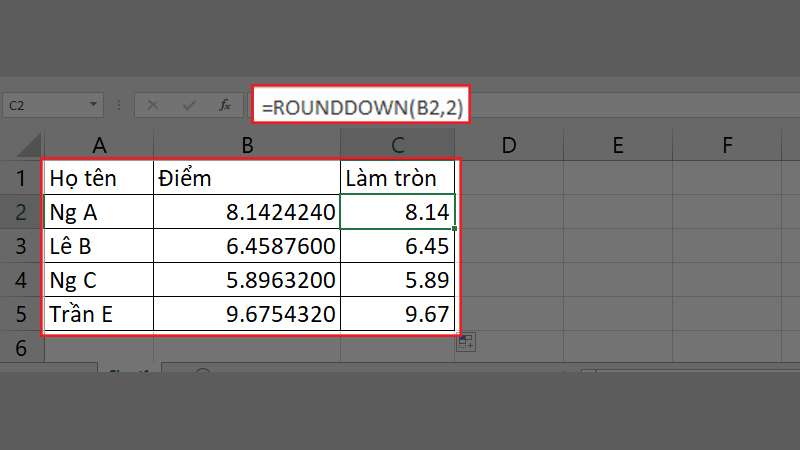Select row 2 header
The height and width of the screenshot is (450, 800).
(x=21, y=212)
